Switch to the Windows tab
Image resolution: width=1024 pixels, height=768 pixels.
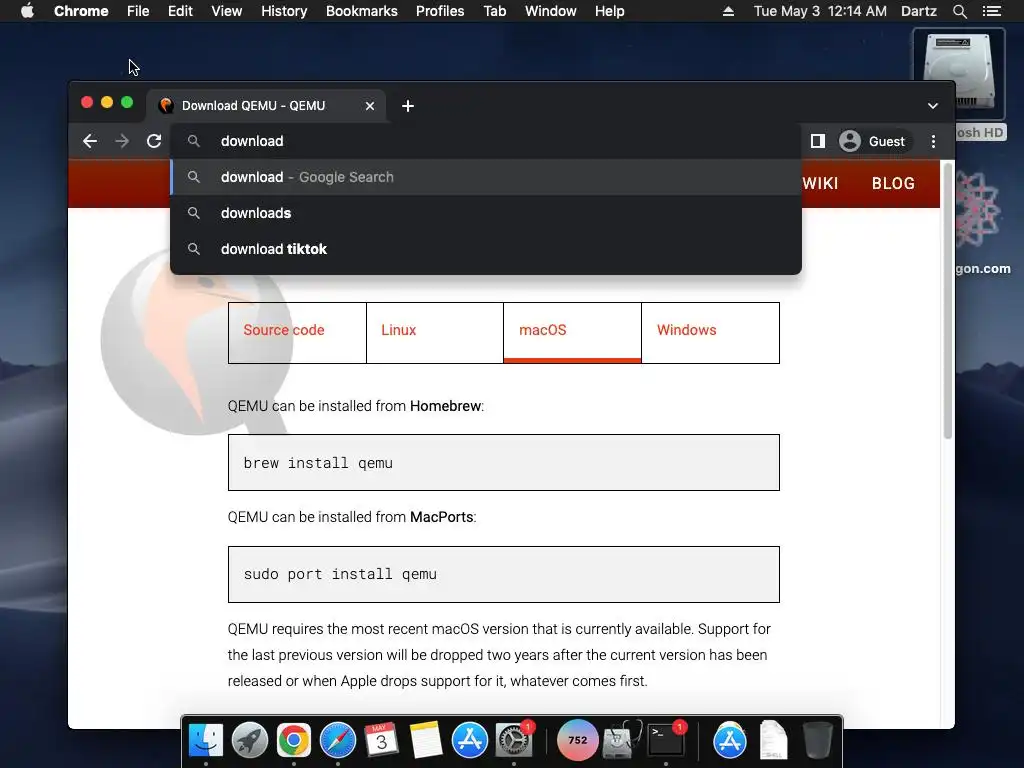(711, 332)
